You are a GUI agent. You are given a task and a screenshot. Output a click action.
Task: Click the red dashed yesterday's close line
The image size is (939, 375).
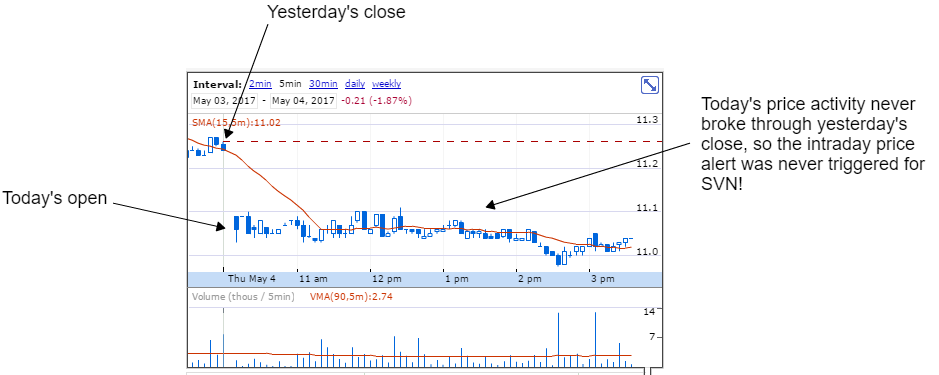(x=443, y=142)
